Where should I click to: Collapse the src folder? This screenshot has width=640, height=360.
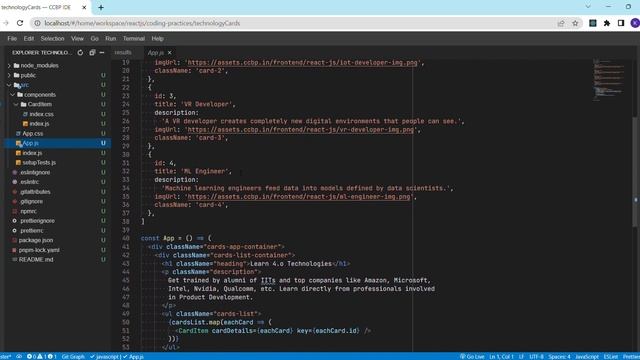[x=25, y=85]
